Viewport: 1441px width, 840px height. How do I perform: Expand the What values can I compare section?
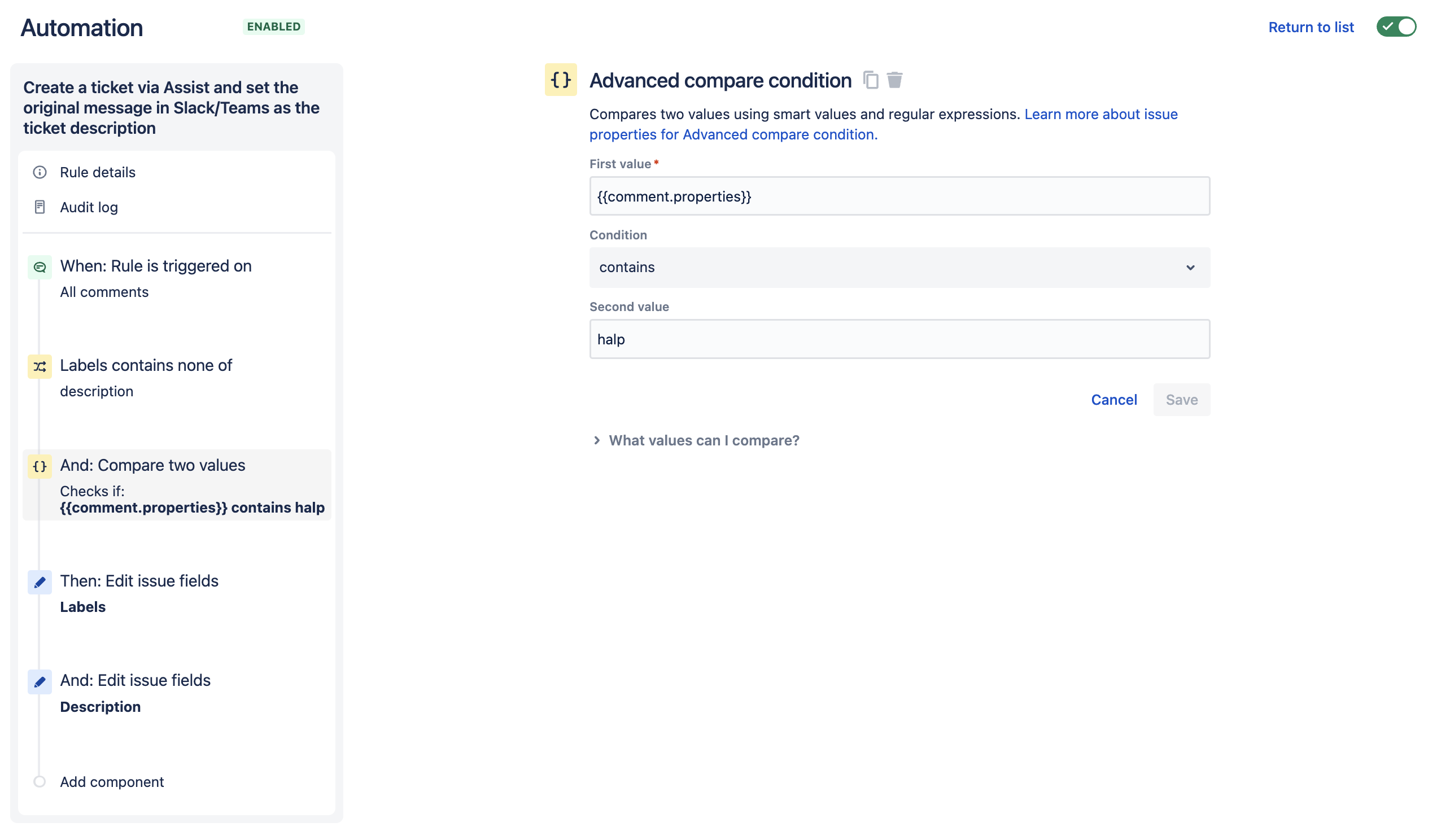704,440
